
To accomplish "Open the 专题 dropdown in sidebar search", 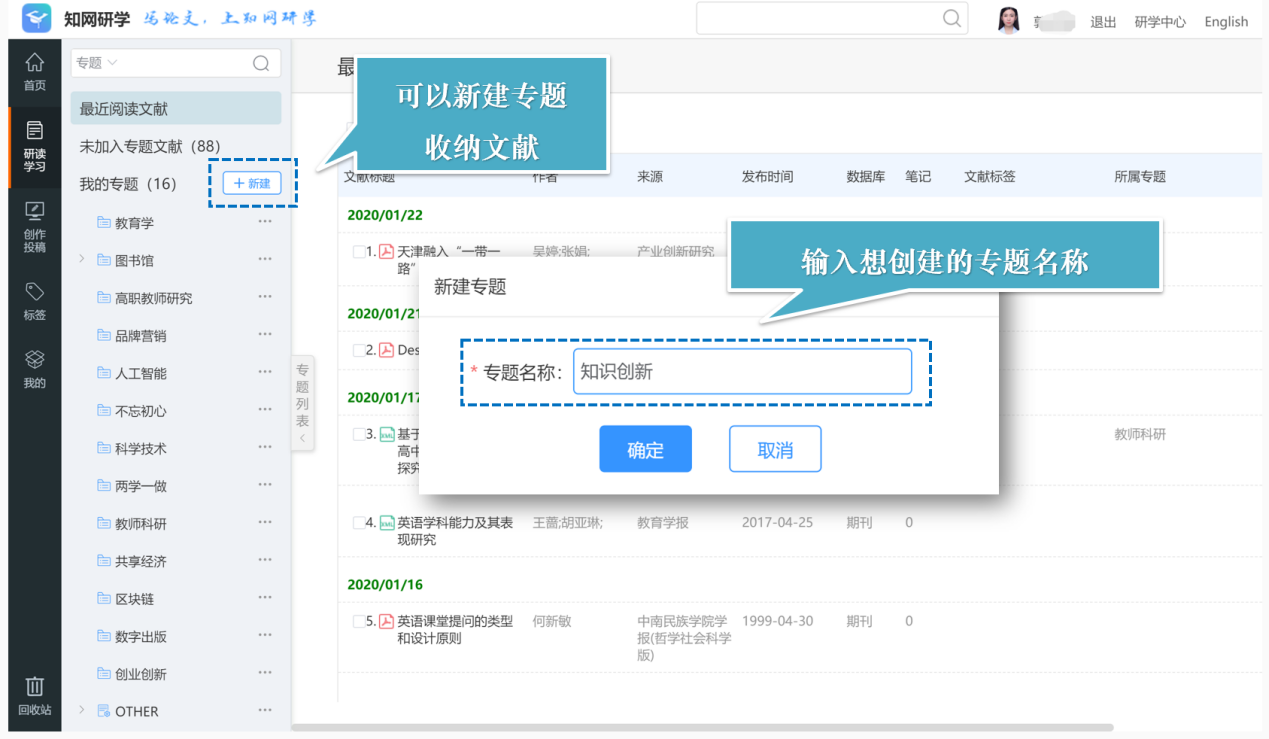I will point(97,63).
